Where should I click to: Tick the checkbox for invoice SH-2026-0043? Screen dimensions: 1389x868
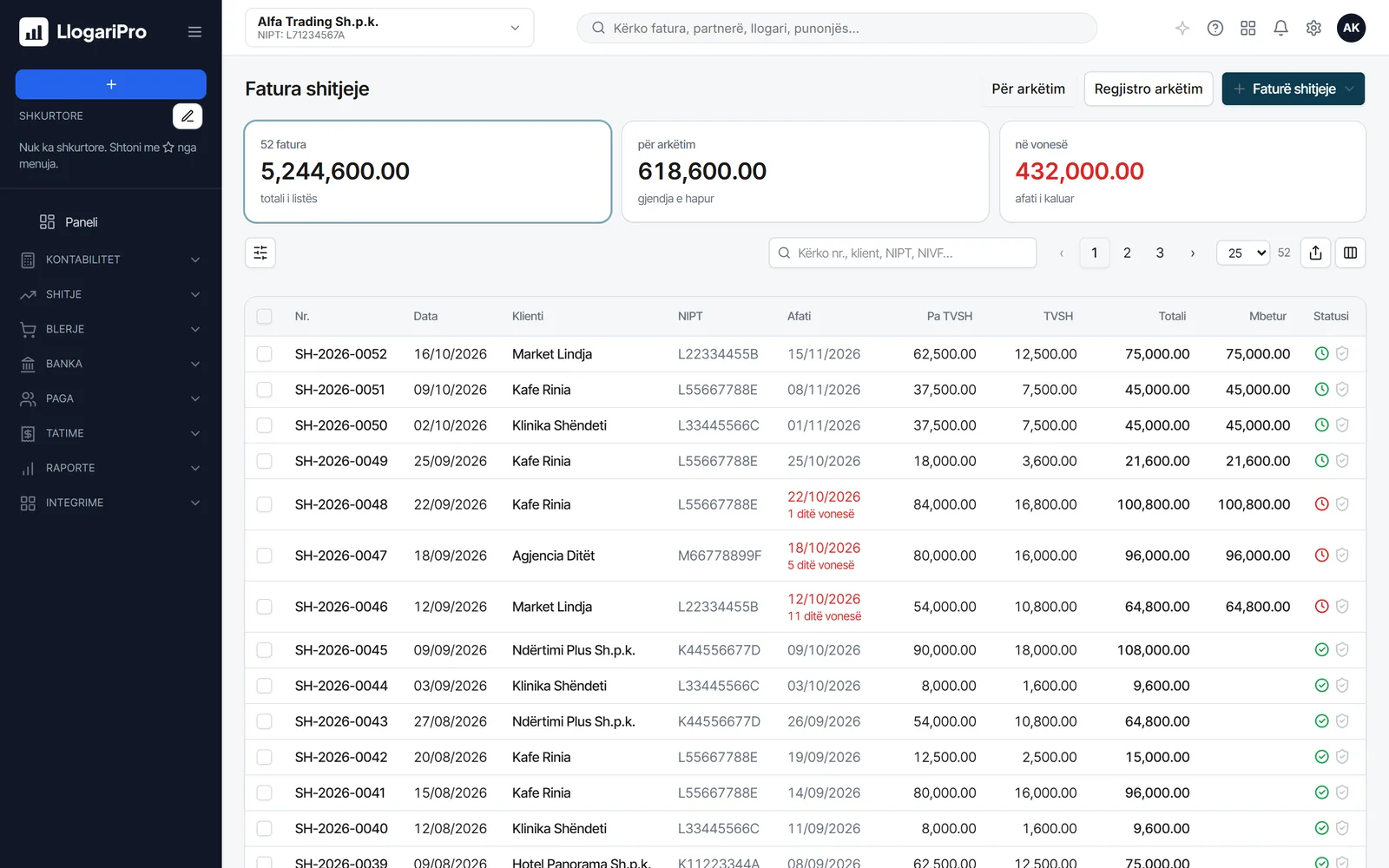tap(265, 721)
